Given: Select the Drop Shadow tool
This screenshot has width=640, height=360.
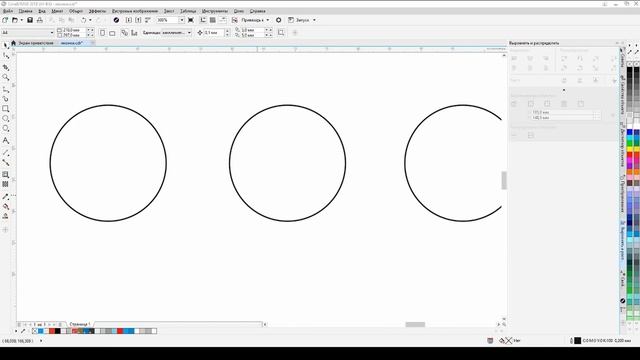Looking at the screenshot, I should (x=6, y=174).
